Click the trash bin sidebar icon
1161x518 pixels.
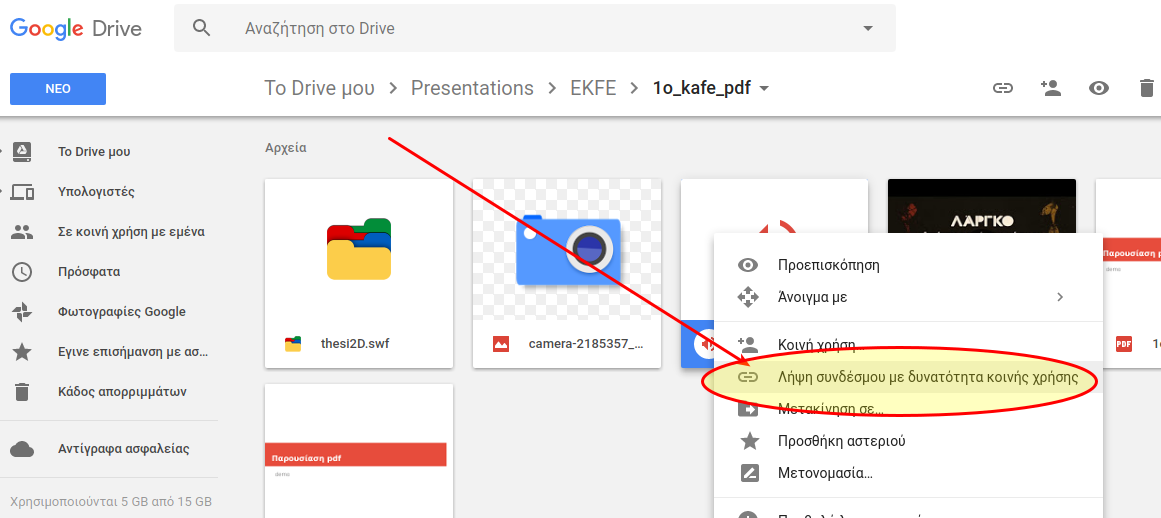tap(22, 391)
